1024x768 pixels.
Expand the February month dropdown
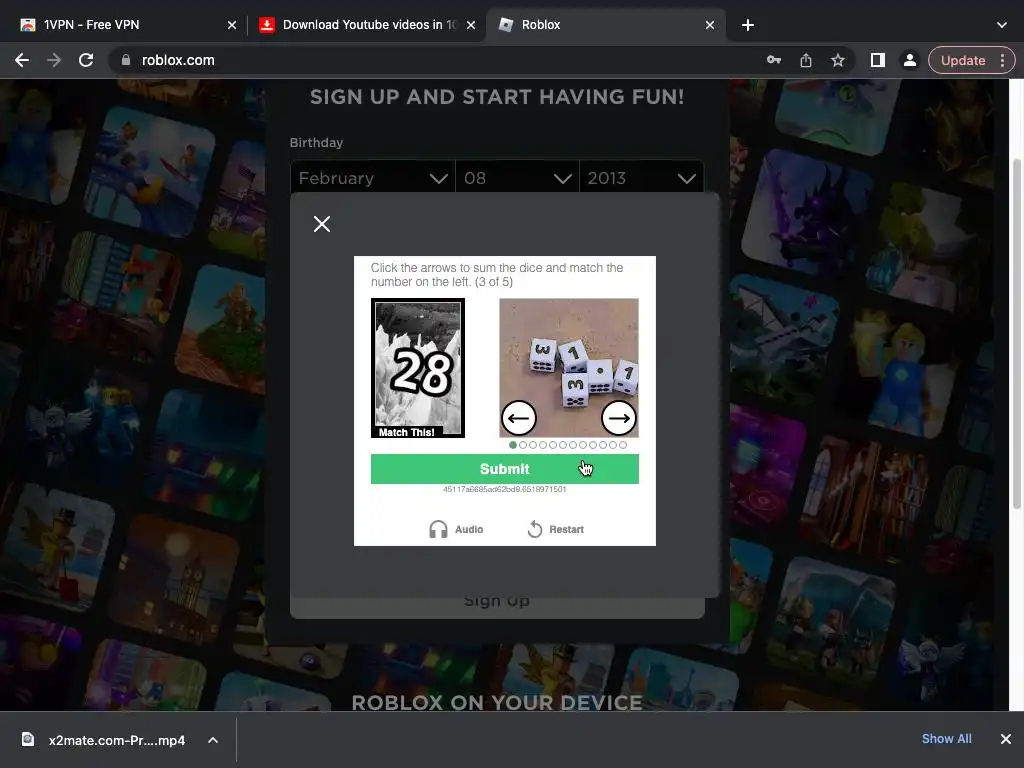pos(373,178)
